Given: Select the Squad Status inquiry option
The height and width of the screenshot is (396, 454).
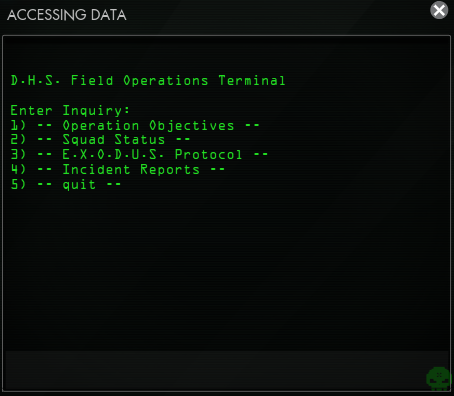Looking at the screenshot, I should pyautogui.click(x=100, y=140).
